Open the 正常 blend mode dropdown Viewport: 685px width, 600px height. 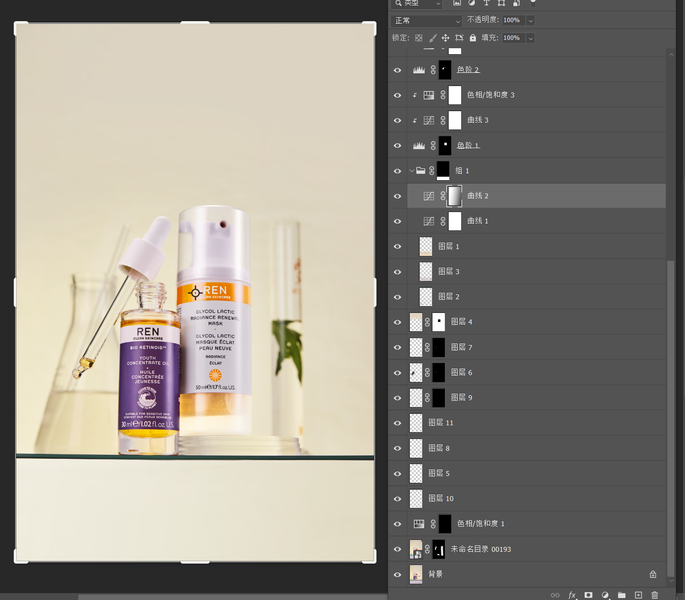pos(426,21)
